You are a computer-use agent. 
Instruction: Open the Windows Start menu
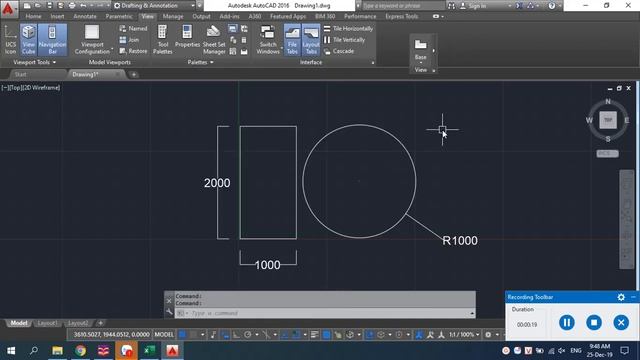[x=11, y=351]
